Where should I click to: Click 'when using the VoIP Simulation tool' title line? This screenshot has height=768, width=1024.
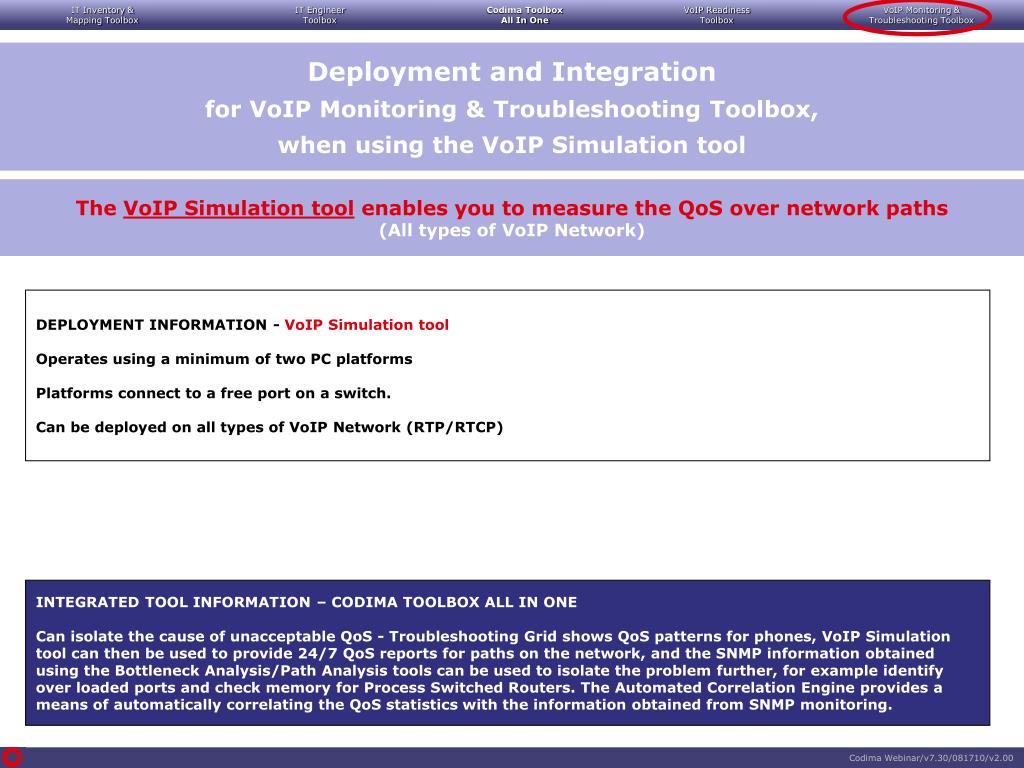click(x=512, y=145)
